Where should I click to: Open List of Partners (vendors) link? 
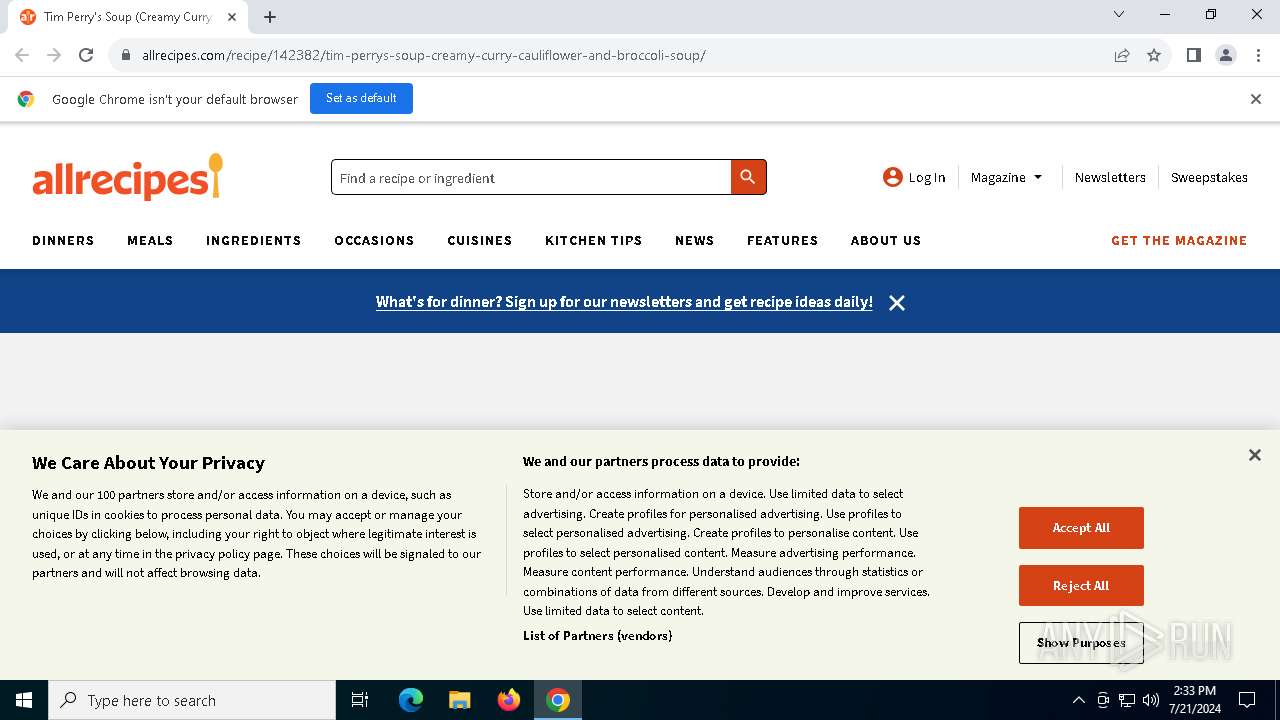pyautogui.click(x=597, y=635)
